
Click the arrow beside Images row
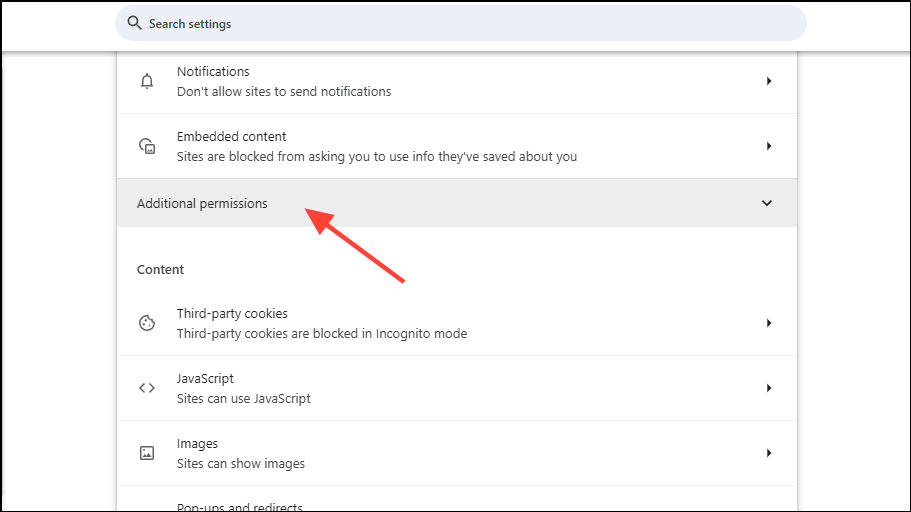coord(769,453)
